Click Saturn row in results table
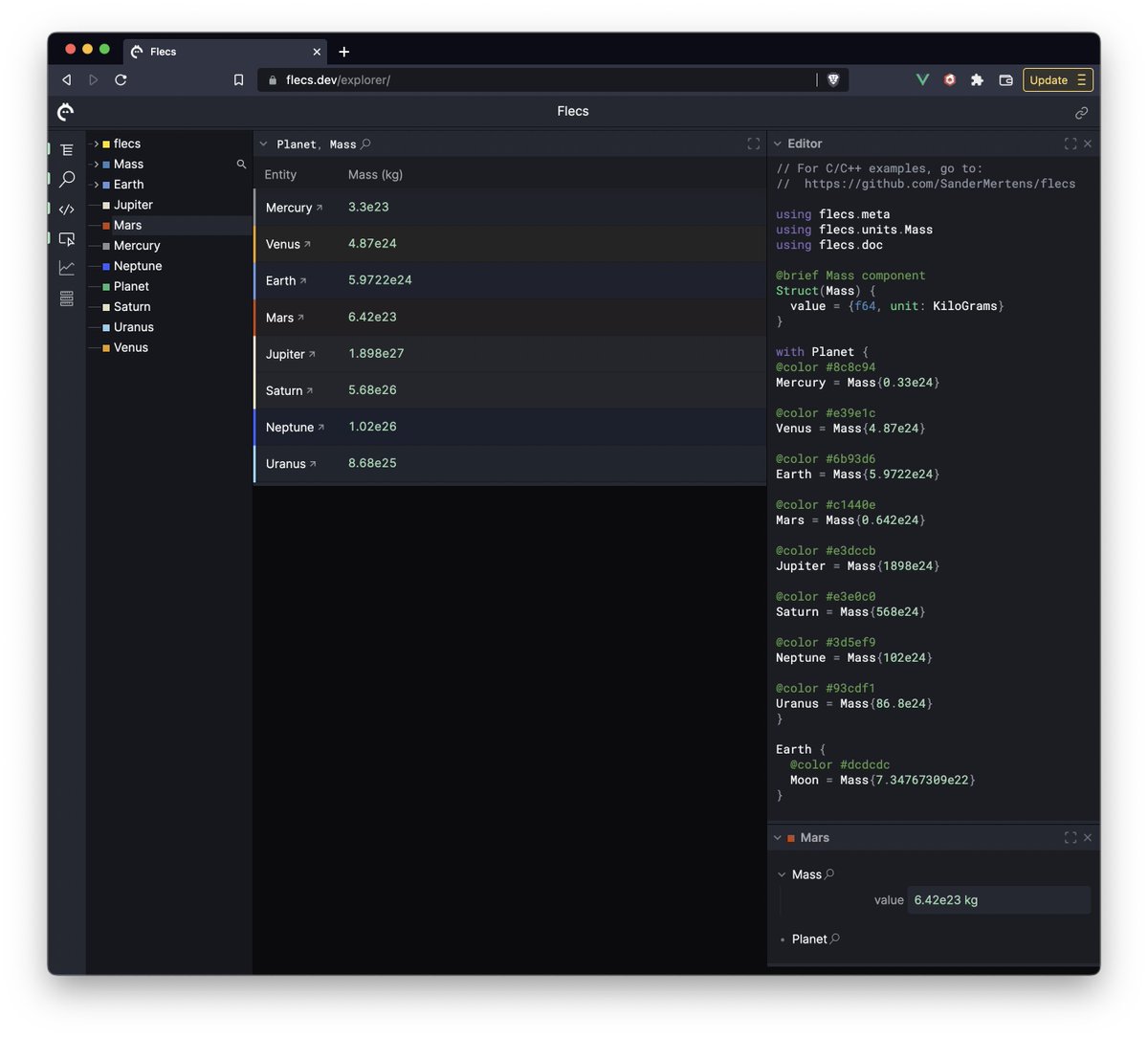 (x=510, y=390)
